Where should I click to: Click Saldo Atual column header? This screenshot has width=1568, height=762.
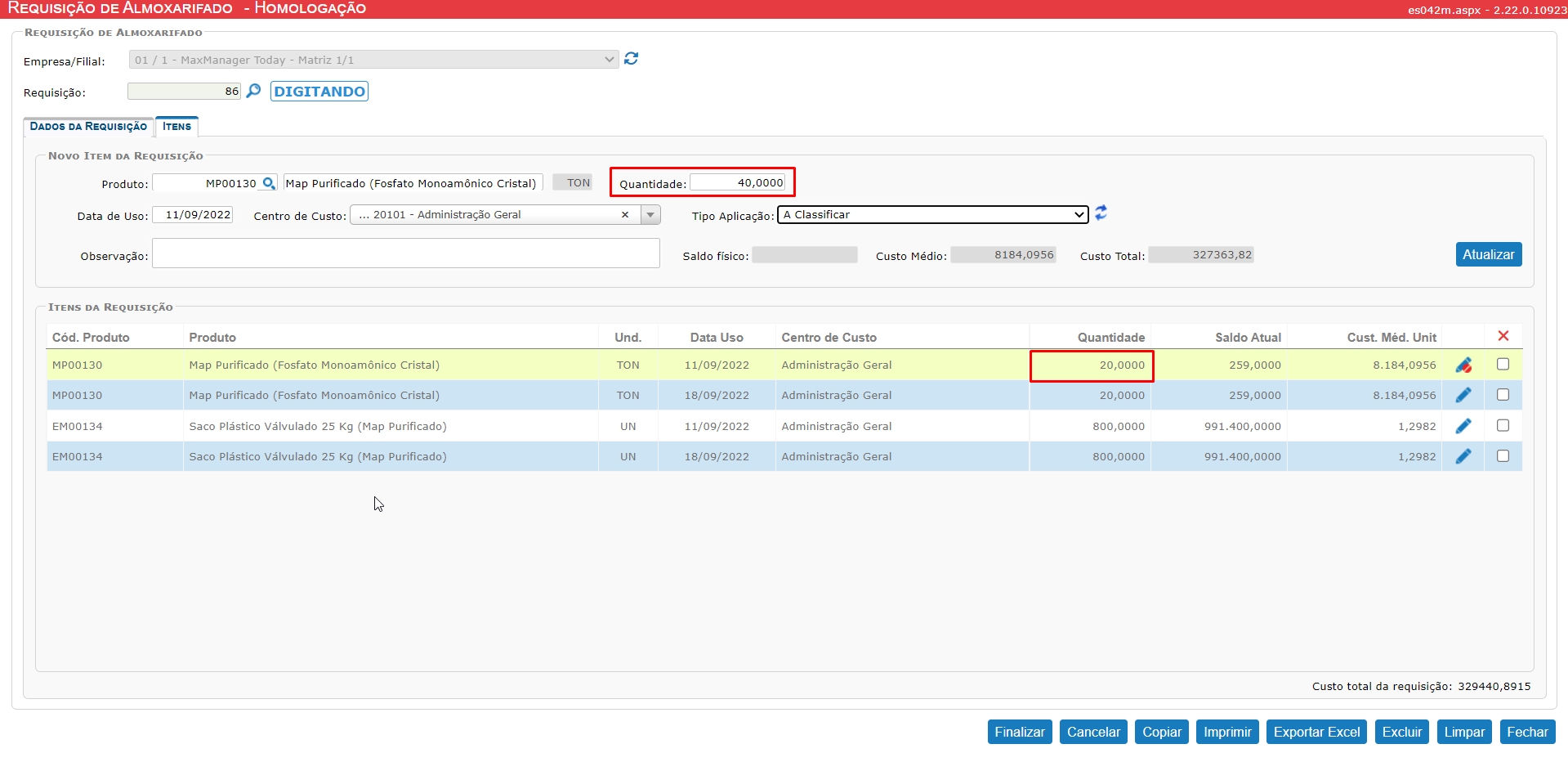point(1248,337)
